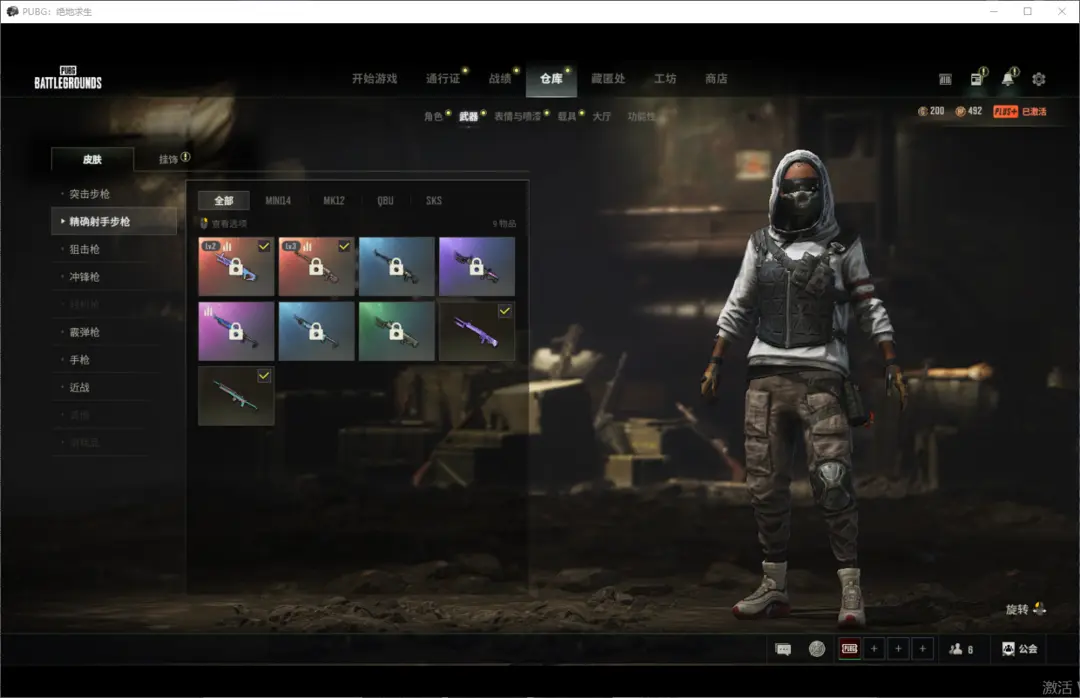Open the 藏匿处 tab
This screenshot has height=698, width=1080.
click(608, 79)
